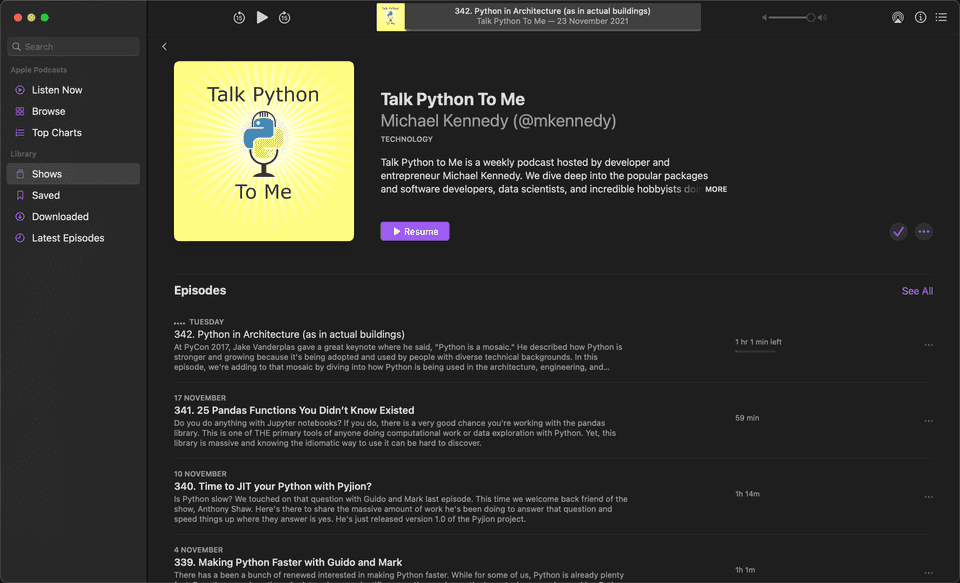The height and width of the screenshot is (583, 960).
Task: Click the '59 min' duration text
Action: (747, 418)
